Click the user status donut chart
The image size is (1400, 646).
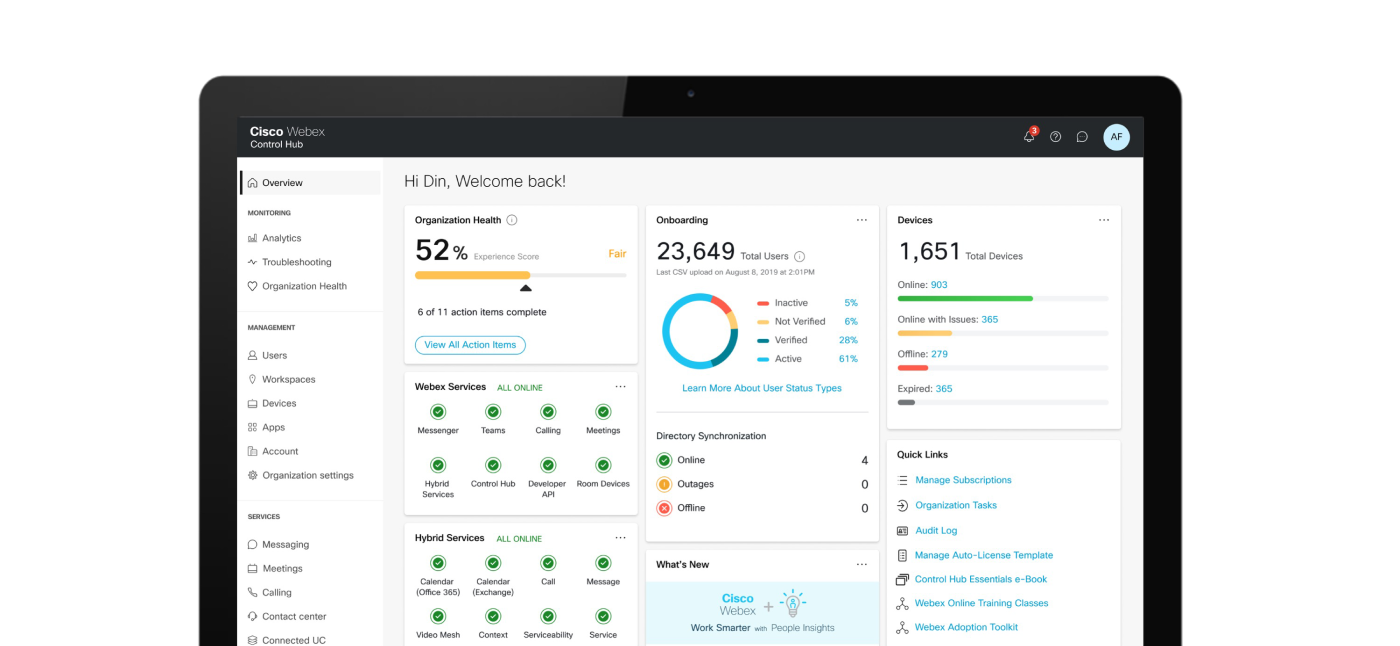click(700, 330)
